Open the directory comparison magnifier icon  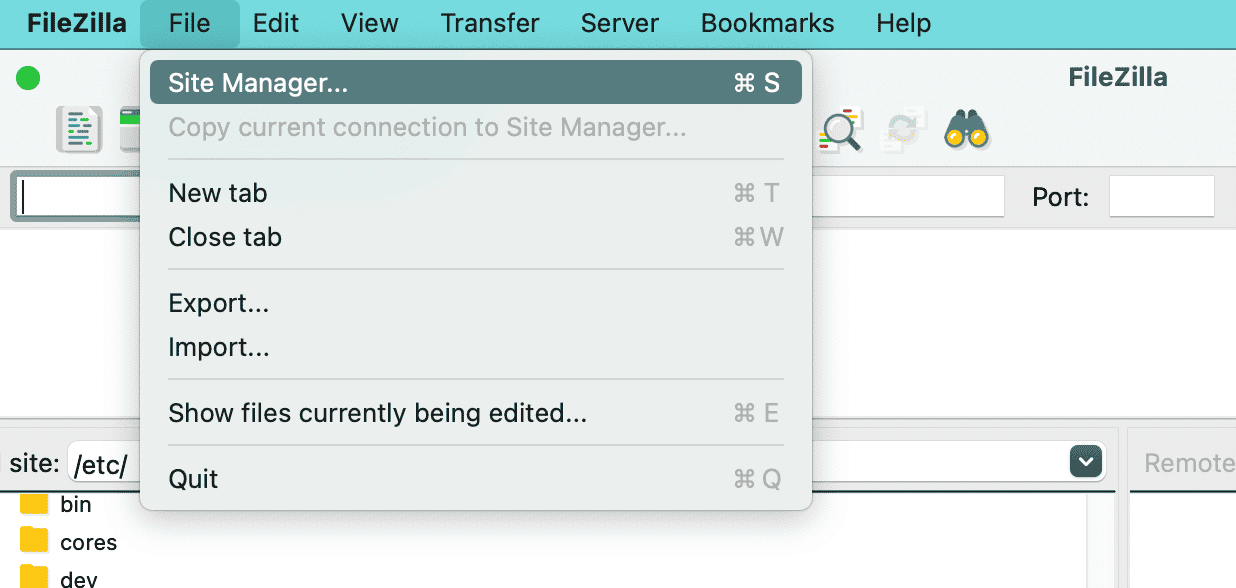pos(843,129)
